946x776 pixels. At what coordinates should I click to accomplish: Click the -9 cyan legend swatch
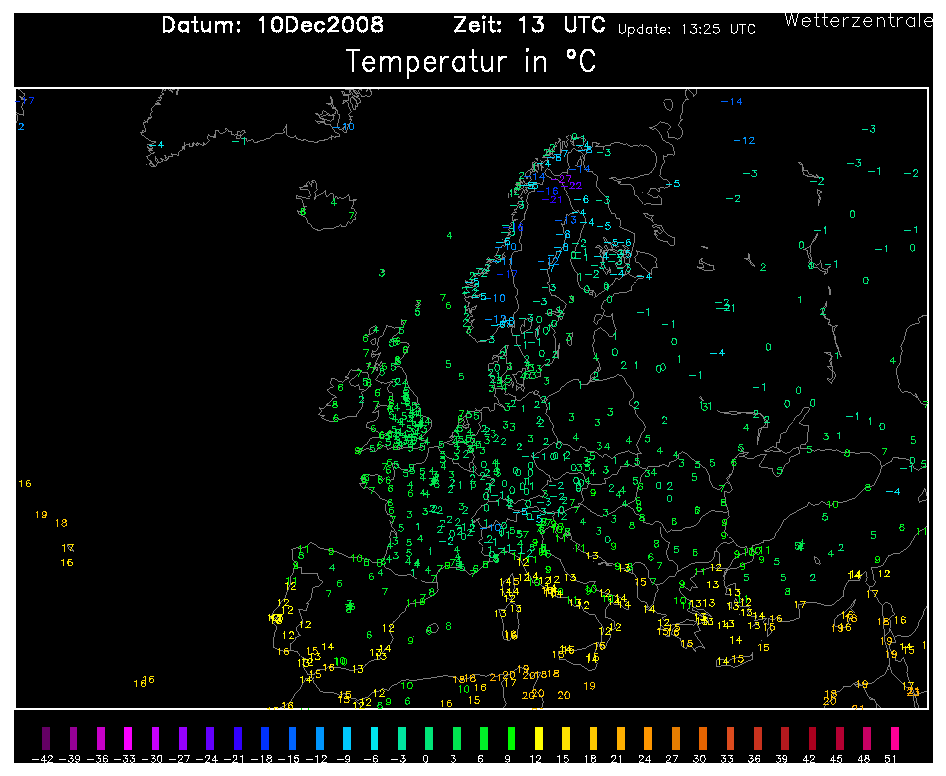pos(347,738)
